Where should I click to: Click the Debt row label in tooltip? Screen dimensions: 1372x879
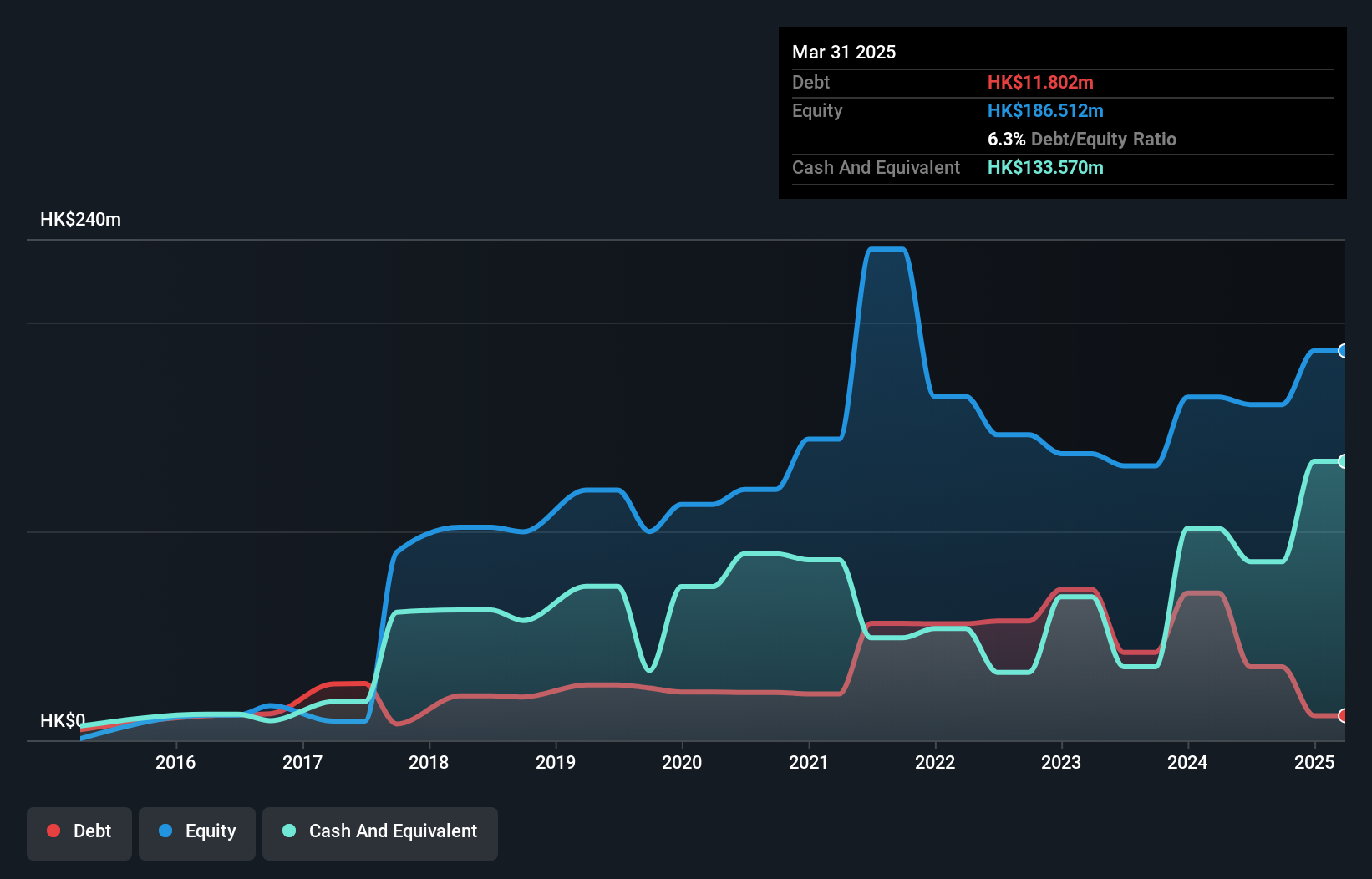coord(810,82)
